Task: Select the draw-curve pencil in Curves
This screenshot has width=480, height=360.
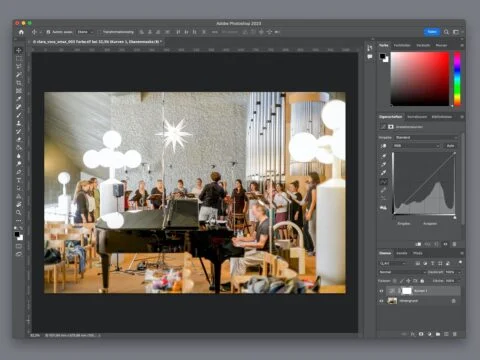Action: pos(384,190)
